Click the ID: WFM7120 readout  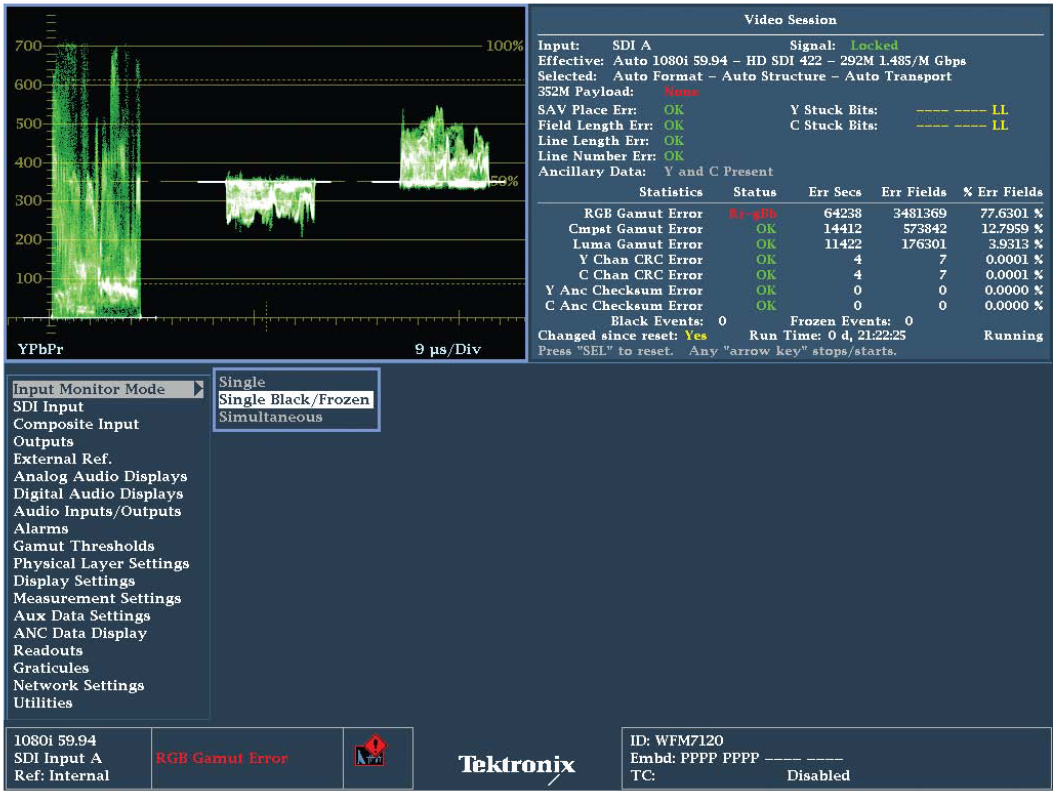pyautogui.click(x=677, y=740)
